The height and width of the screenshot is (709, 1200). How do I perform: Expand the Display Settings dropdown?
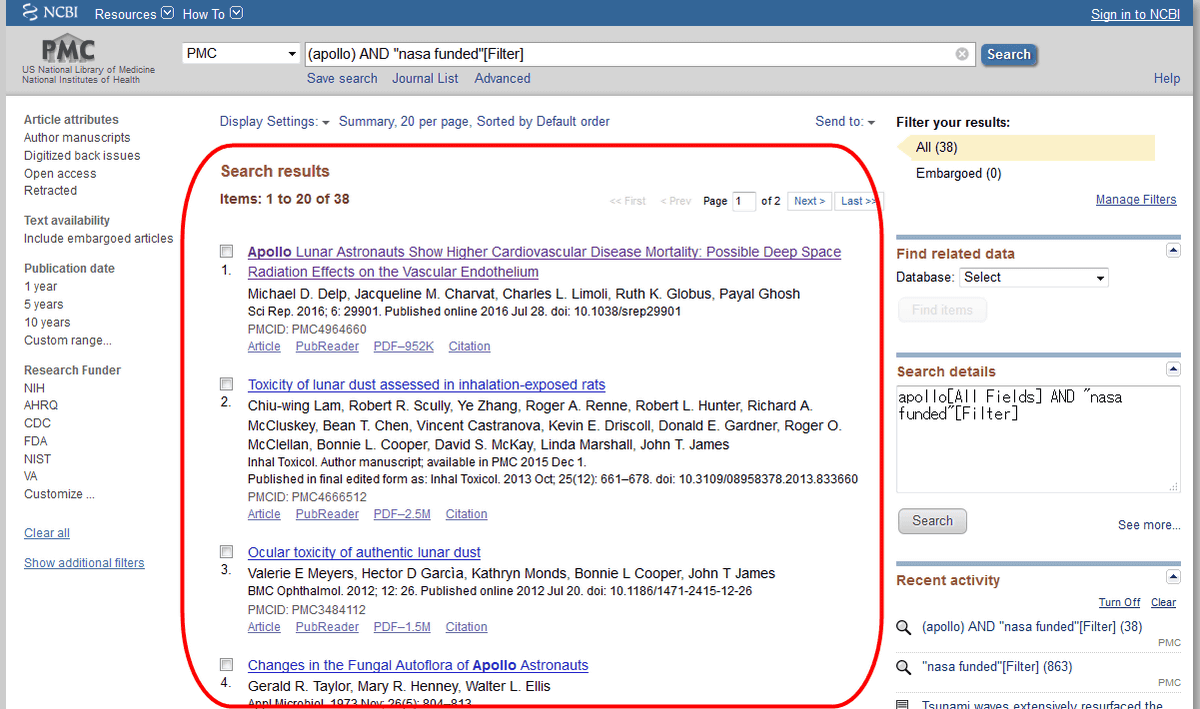[275, 122]
